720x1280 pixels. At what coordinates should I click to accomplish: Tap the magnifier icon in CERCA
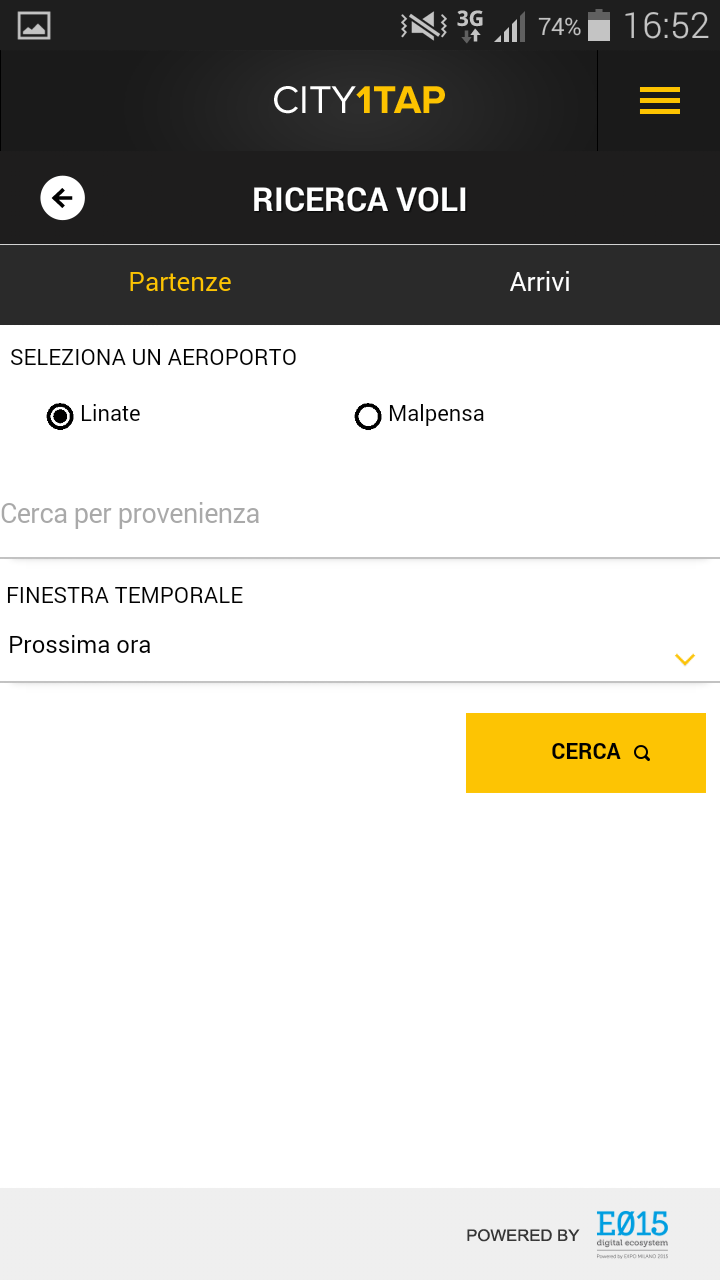pos(642,753)
